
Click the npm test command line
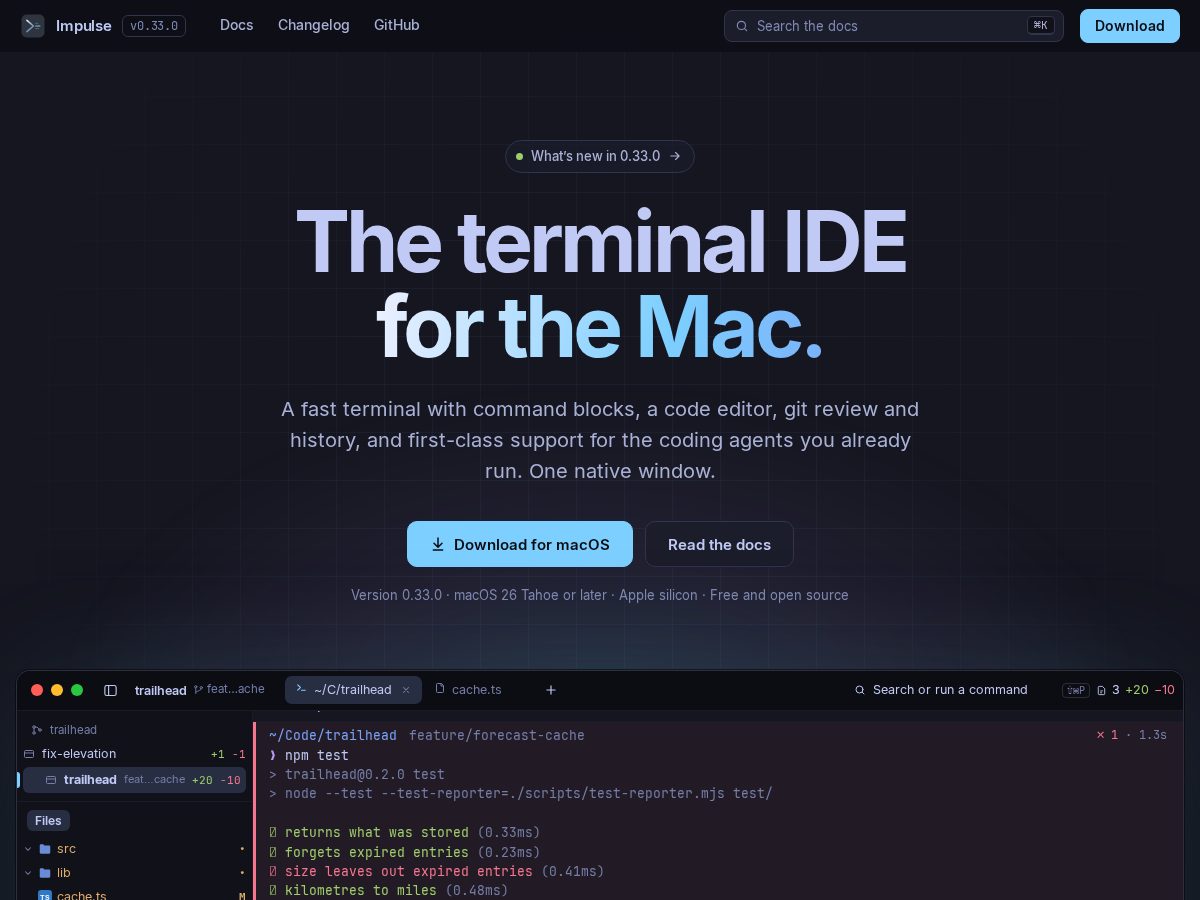[309, 755]
